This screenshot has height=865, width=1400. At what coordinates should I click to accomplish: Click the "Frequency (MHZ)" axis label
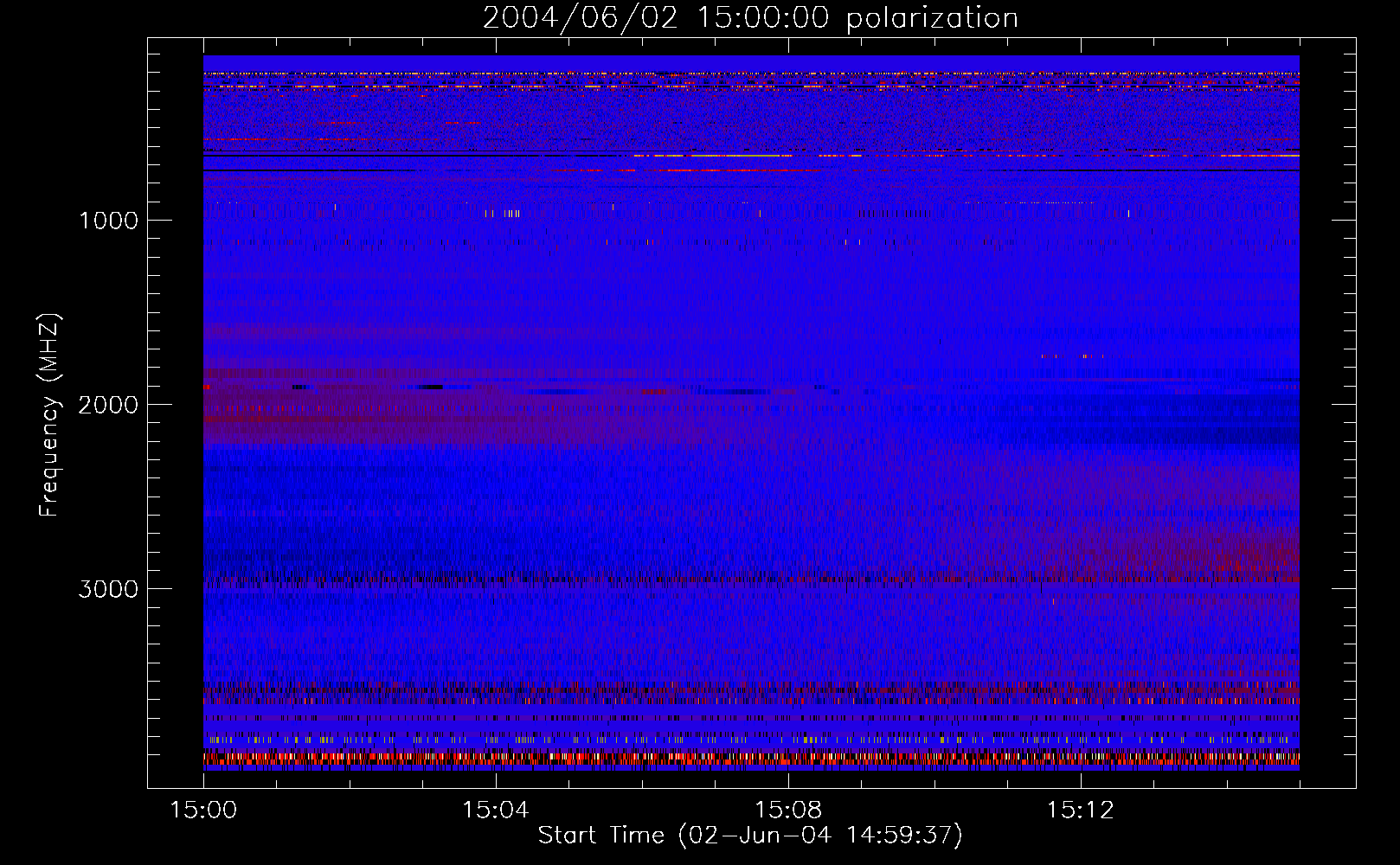tap(49, 415)
